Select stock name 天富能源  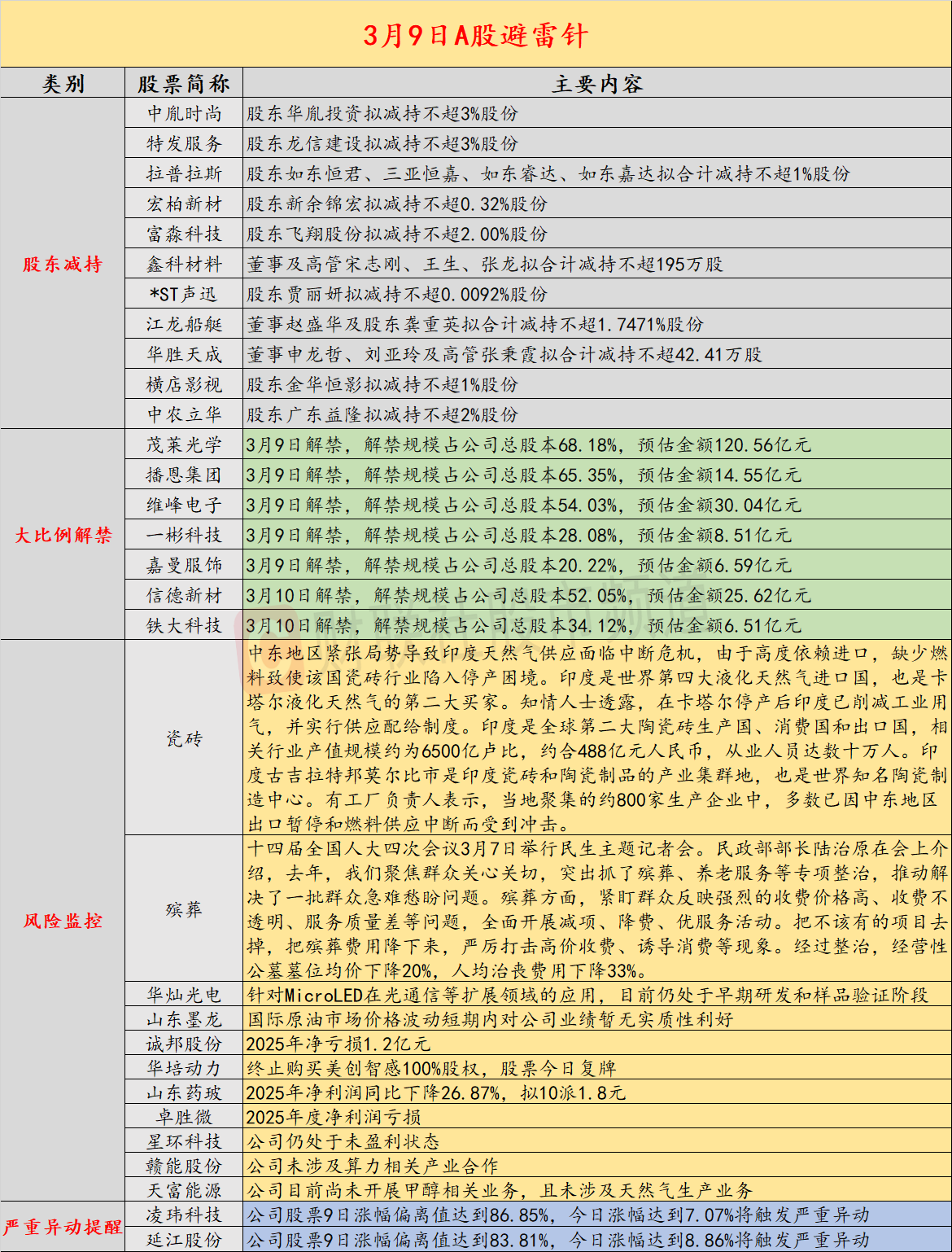(x=184, y=1190)
